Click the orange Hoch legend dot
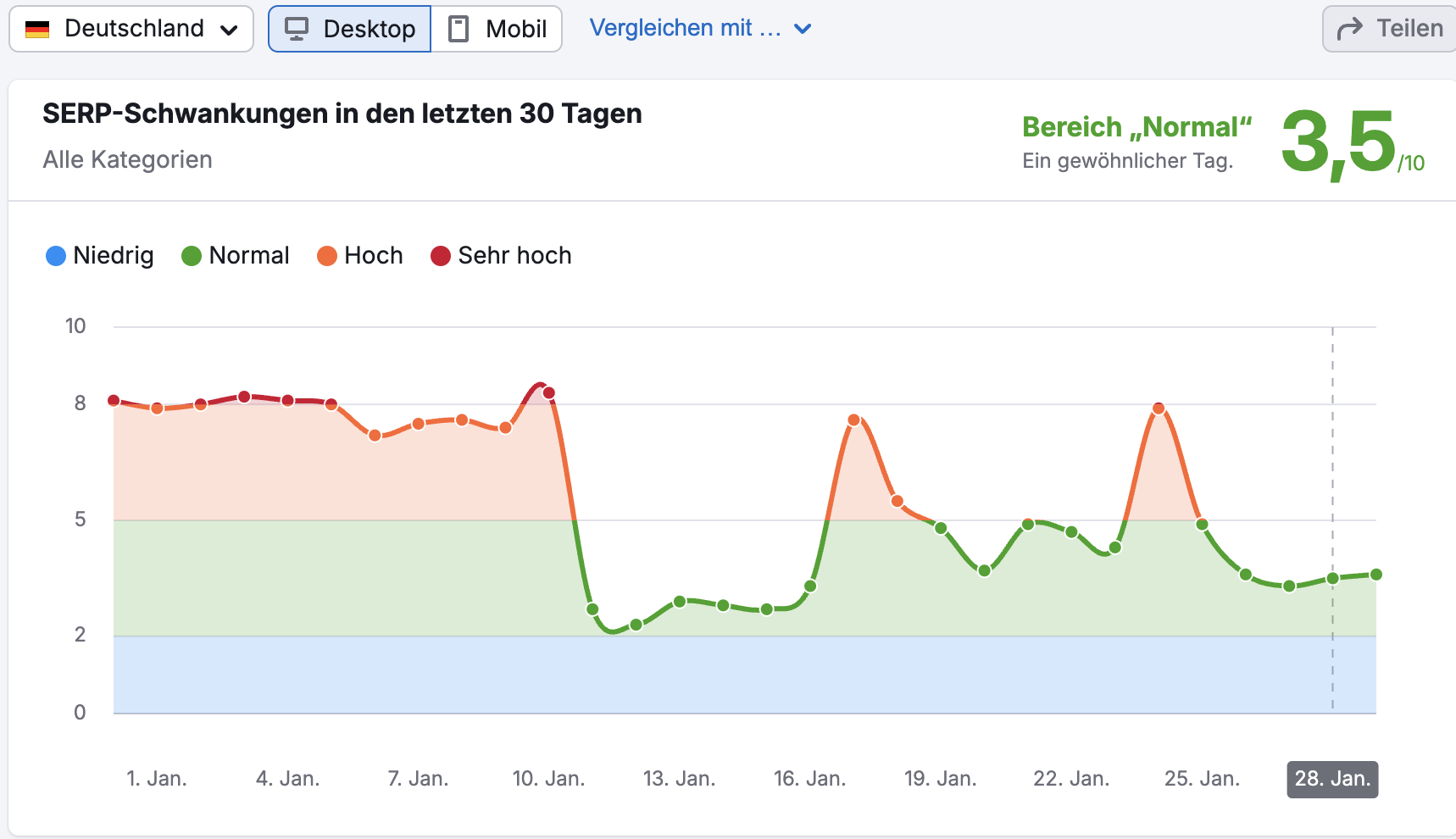The width and height of the screenshot is (1456, 839). click(329, 255)
